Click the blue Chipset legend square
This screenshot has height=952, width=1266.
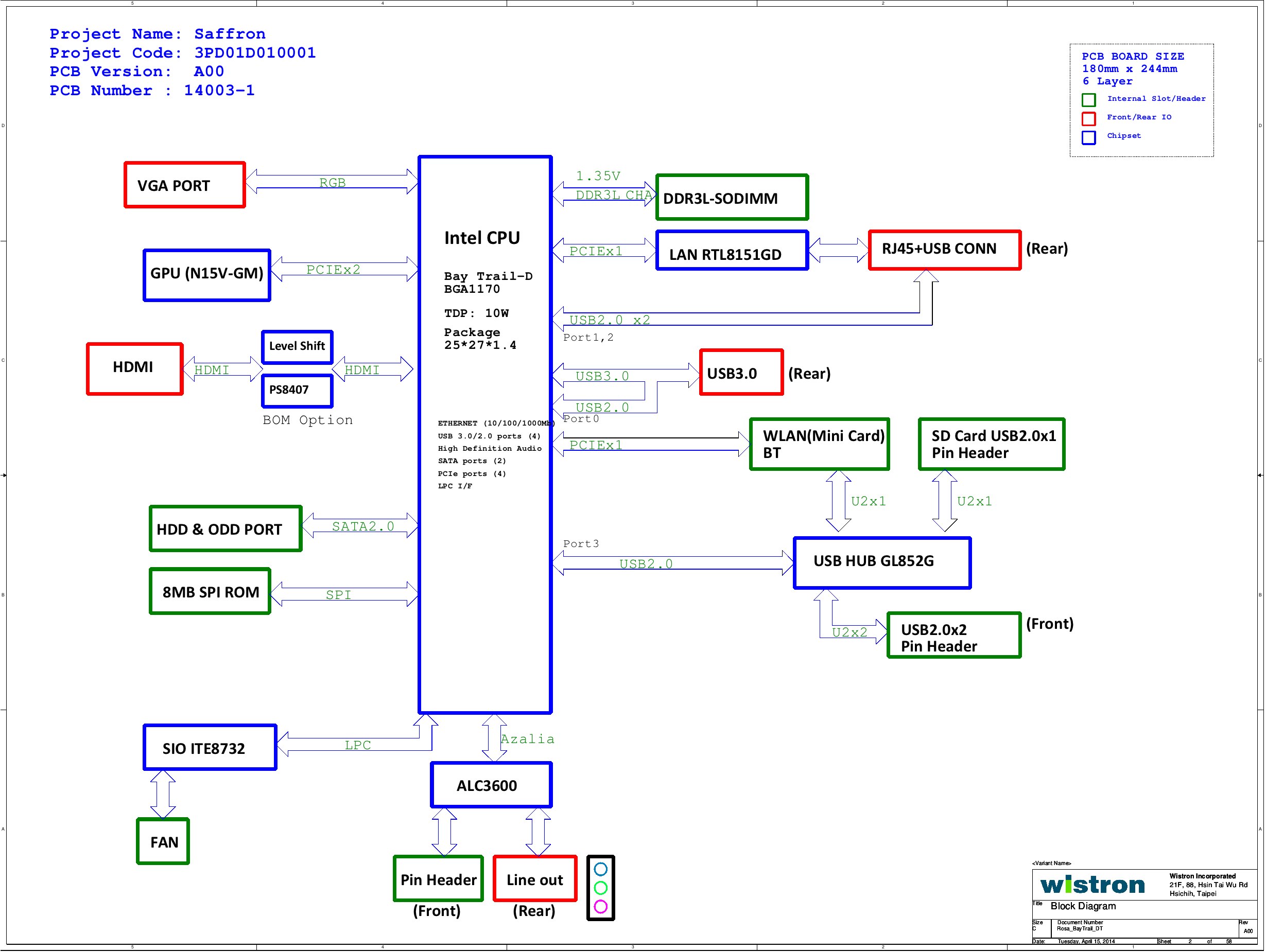[x=1088, y=137]
